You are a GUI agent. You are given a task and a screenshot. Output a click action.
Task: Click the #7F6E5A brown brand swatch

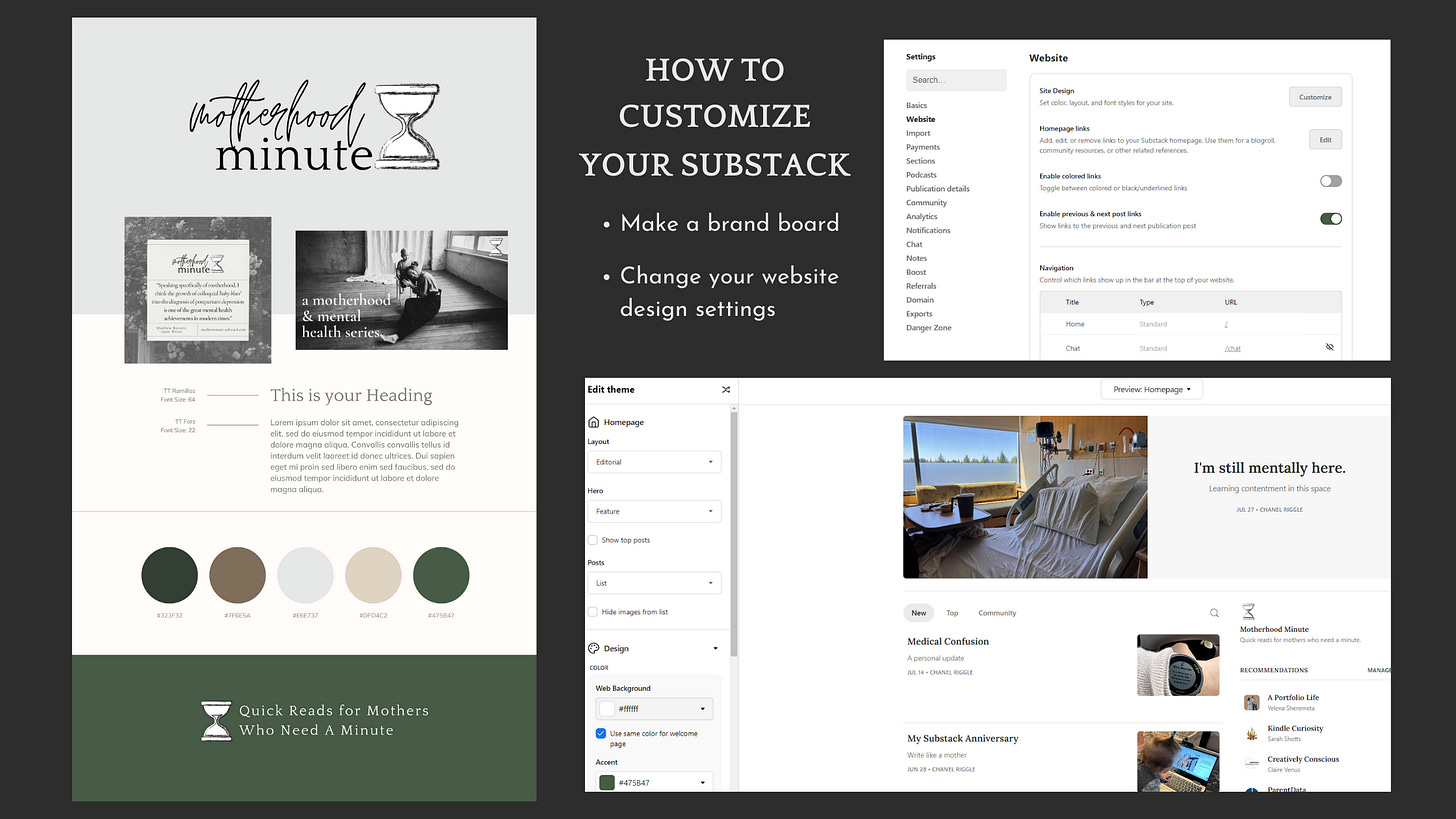pyautogui.click(x=237, y=575)
